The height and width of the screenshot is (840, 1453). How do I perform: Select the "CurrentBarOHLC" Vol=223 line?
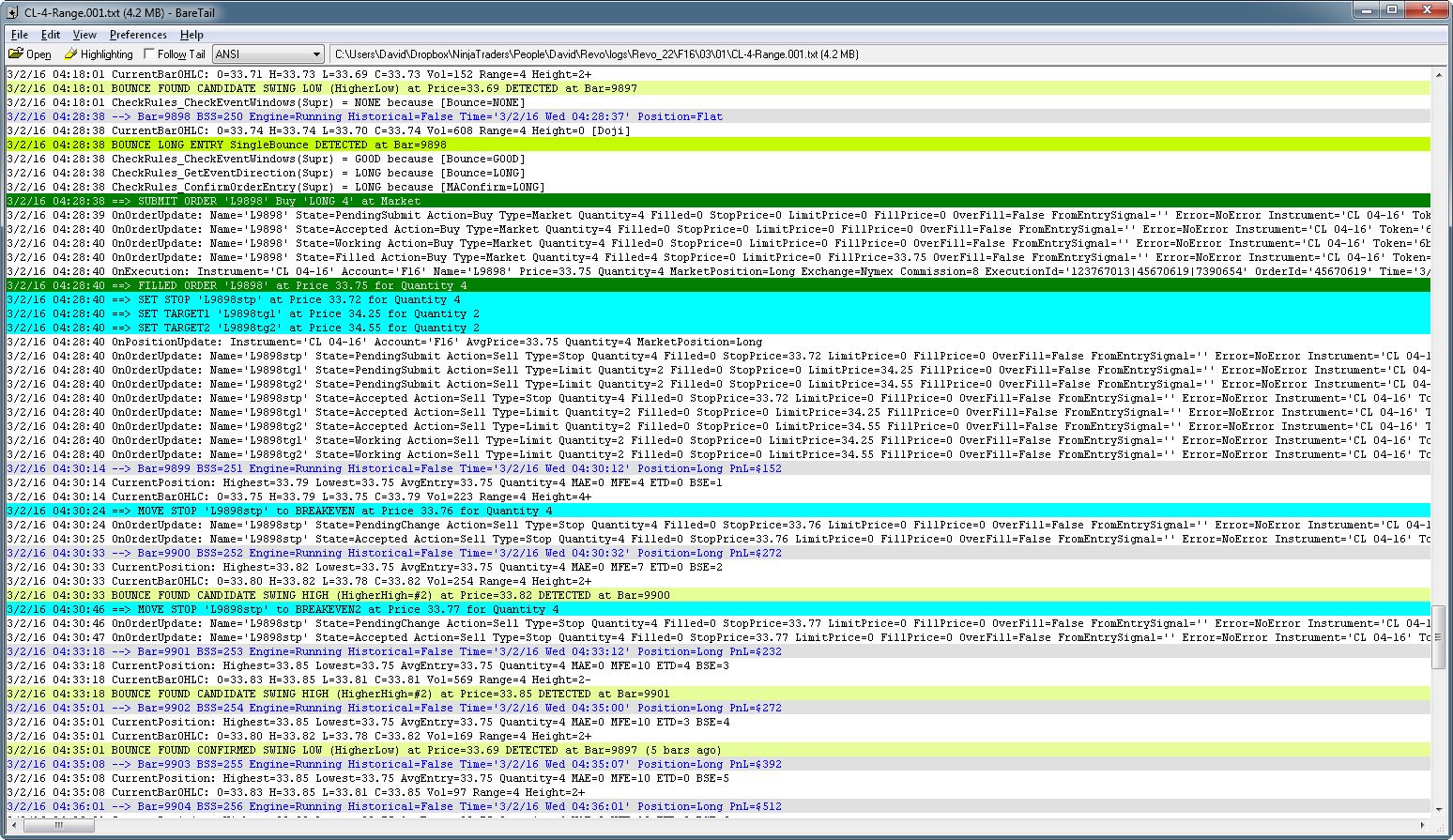tap(718, 496)
